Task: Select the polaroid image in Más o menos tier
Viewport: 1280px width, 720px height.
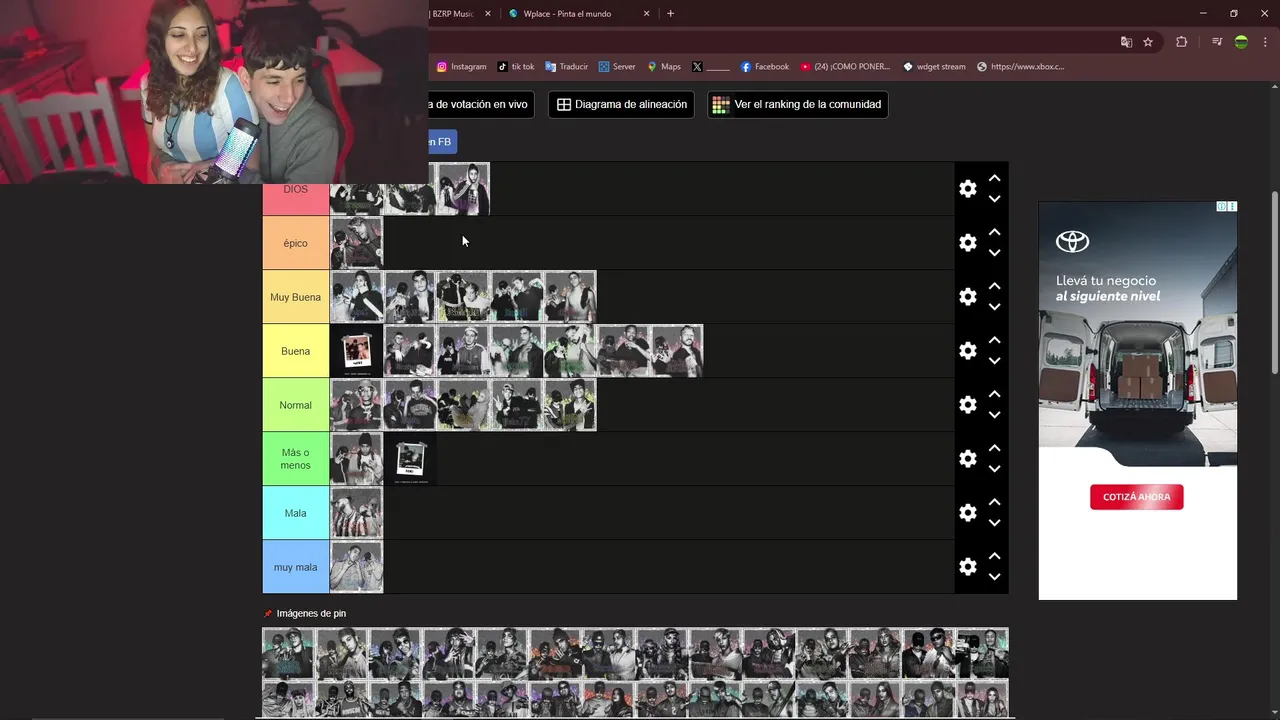Action: [x=410, y=459]
